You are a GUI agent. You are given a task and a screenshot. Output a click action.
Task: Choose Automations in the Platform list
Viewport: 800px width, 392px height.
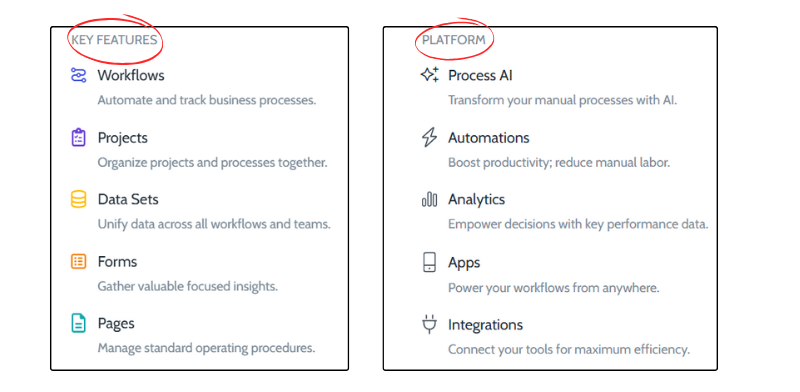point(489,138)
